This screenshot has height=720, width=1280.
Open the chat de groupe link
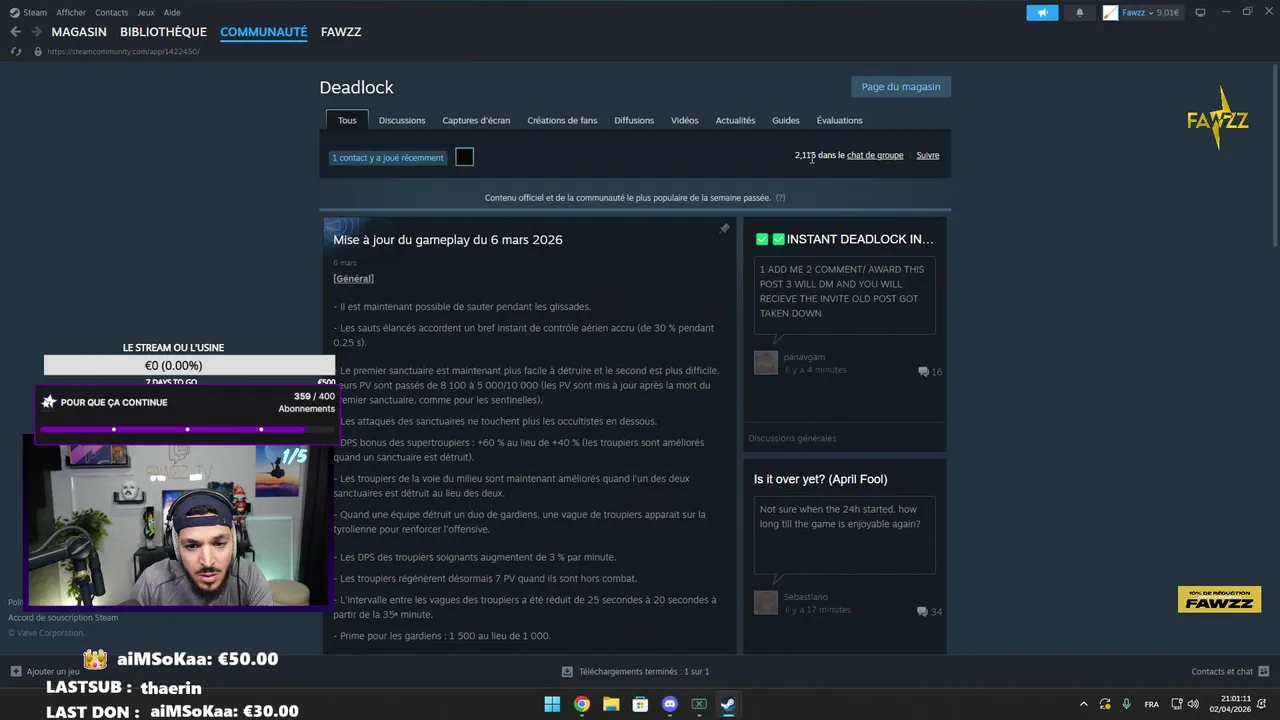[875, 155]
